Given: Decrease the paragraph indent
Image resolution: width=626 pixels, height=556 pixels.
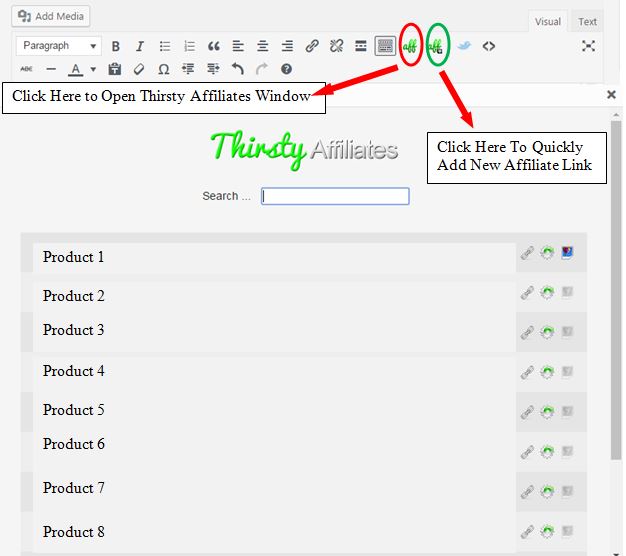Looking at the screenshot, I should (188, 69).
